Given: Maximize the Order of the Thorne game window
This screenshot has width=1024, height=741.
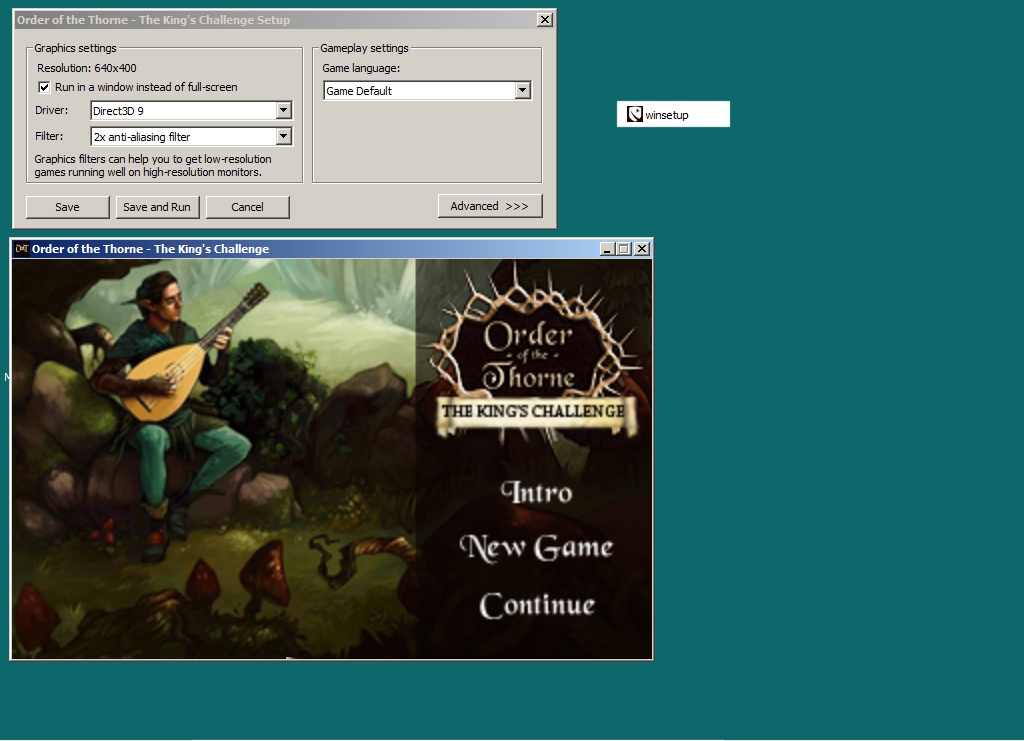Looking at the screenshot, I should [624, 249].
